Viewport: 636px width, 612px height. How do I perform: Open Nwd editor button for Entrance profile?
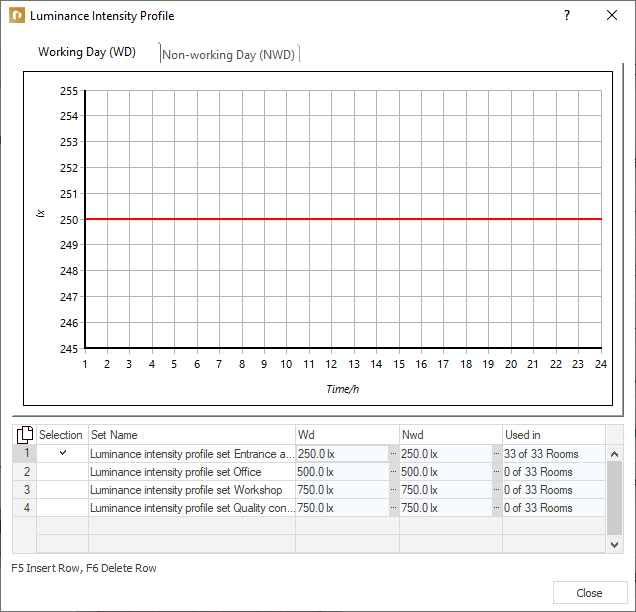click(497, 453)
